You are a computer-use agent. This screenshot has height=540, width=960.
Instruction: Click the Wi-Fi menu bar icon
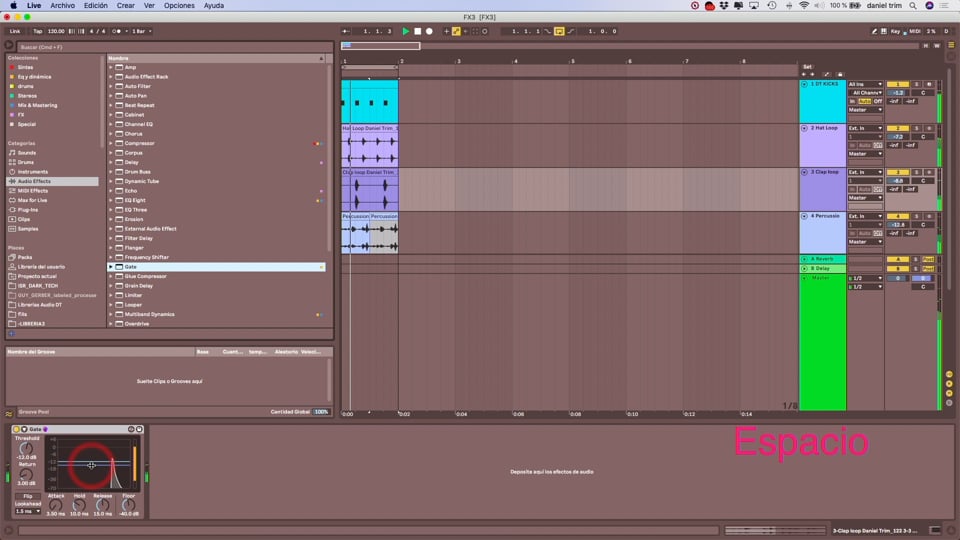point(804,6)
